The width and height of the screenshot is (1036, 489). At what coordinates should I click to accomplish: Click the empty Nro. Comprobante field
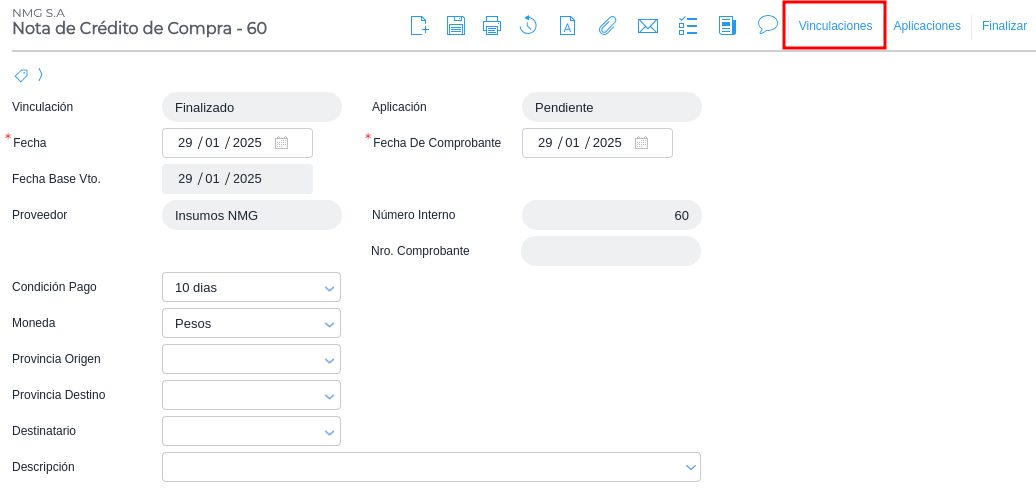pos(611,251)
